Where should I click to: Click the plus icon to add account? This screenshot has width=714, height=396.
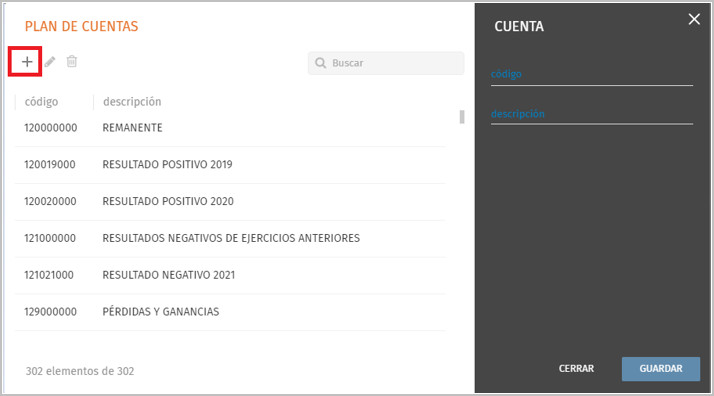[27, 61]
